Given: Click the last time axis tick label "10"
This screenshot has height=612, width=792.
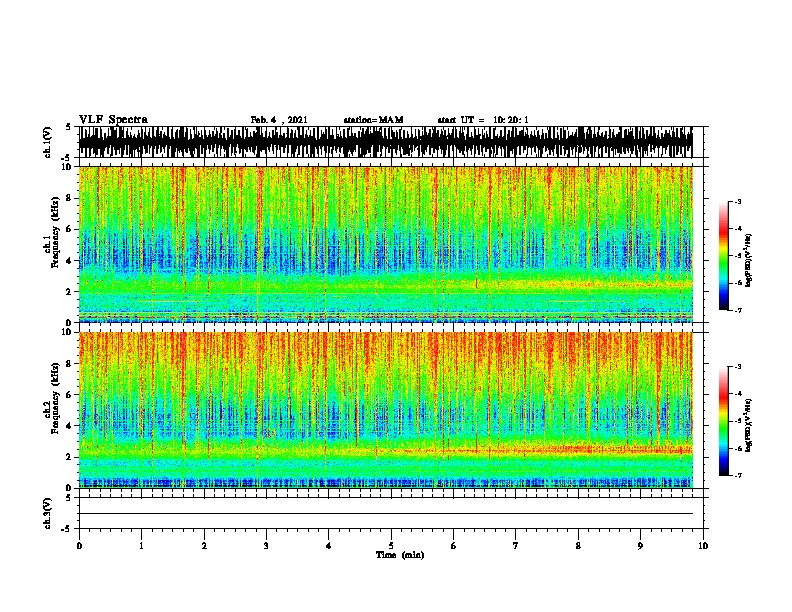Looking at the screenshot, I should (x=703, y=546).
